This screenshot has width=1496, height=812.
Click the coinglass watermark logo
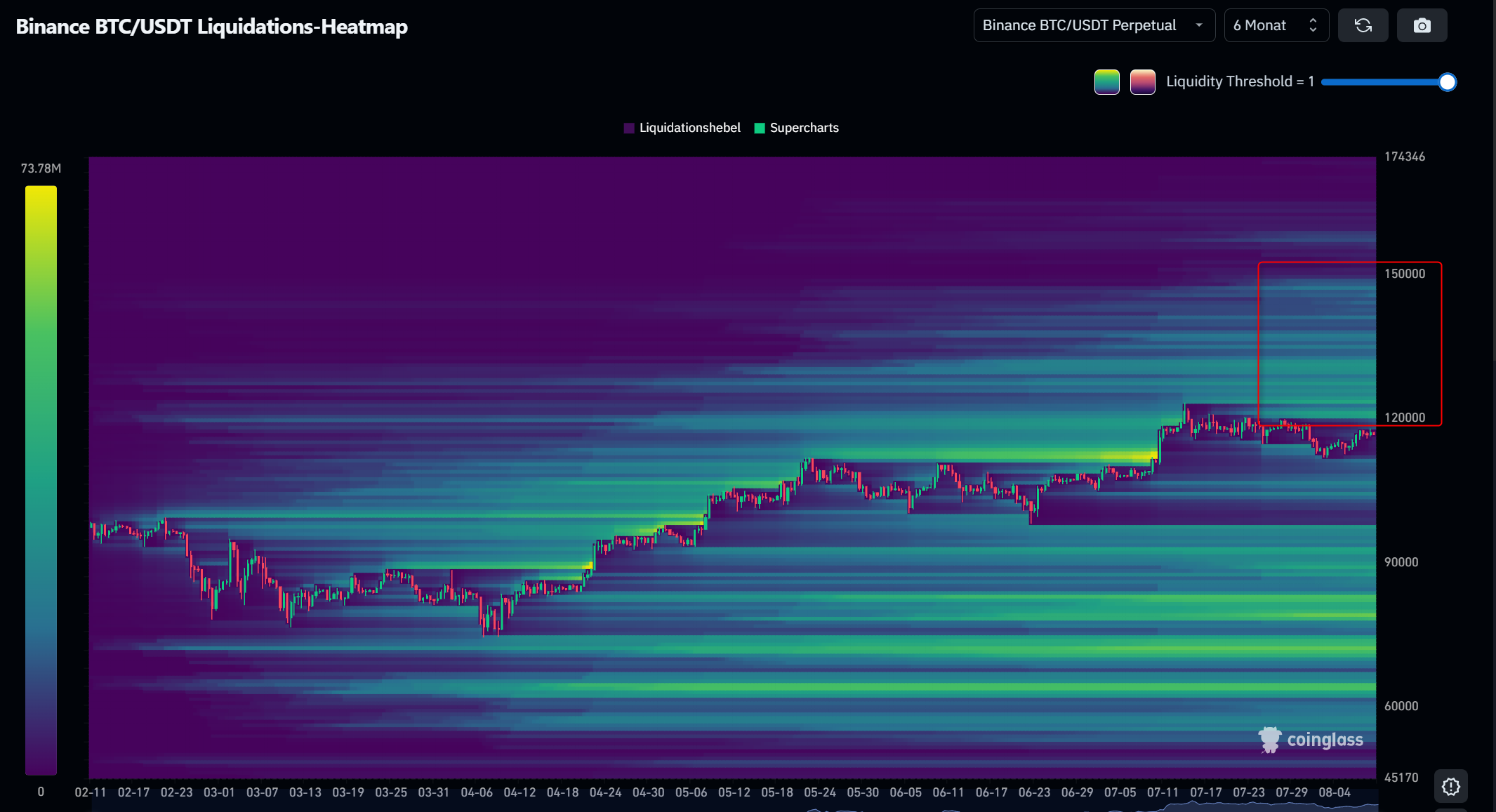click(1310, 740)
